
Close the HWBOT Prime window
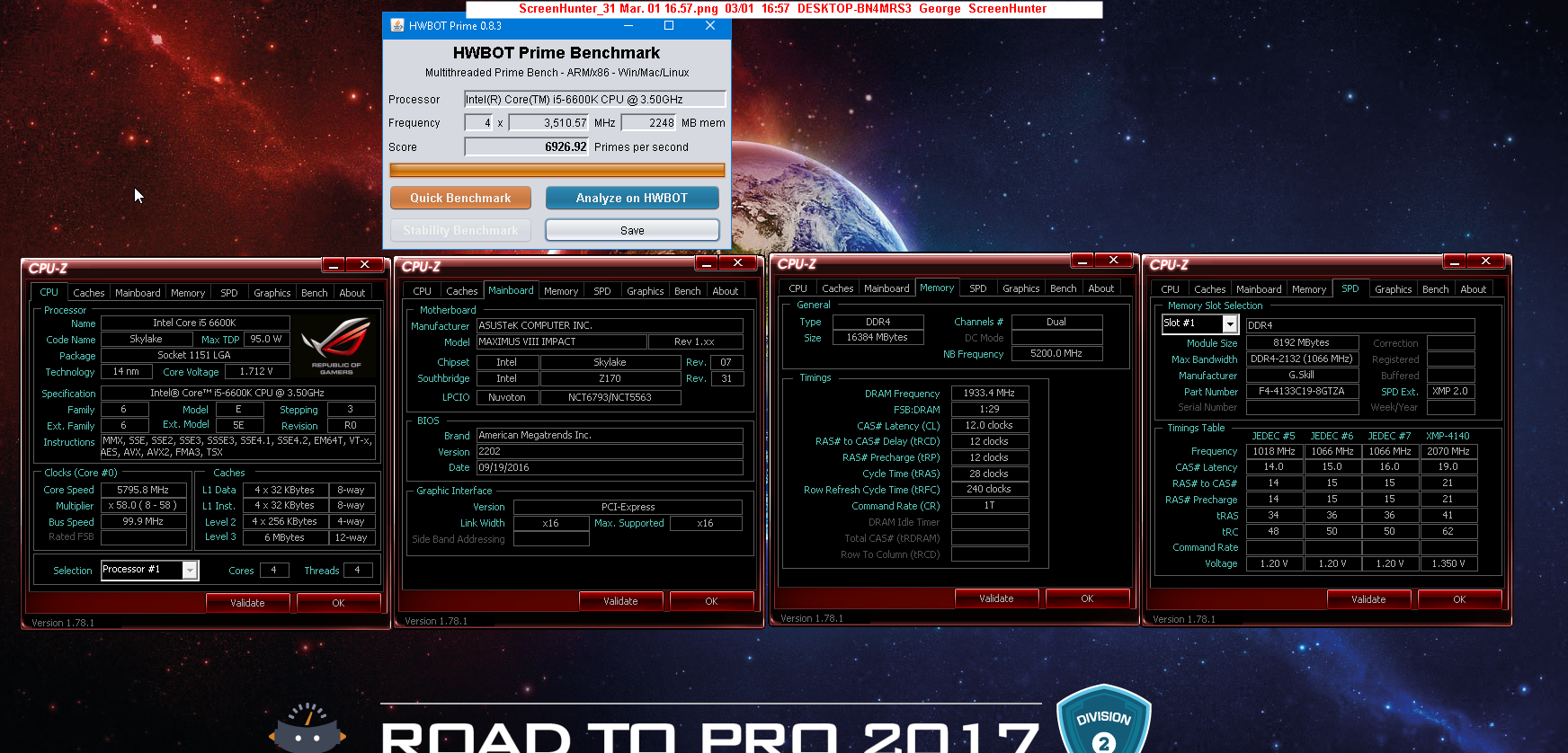click(x=710, y=25)
